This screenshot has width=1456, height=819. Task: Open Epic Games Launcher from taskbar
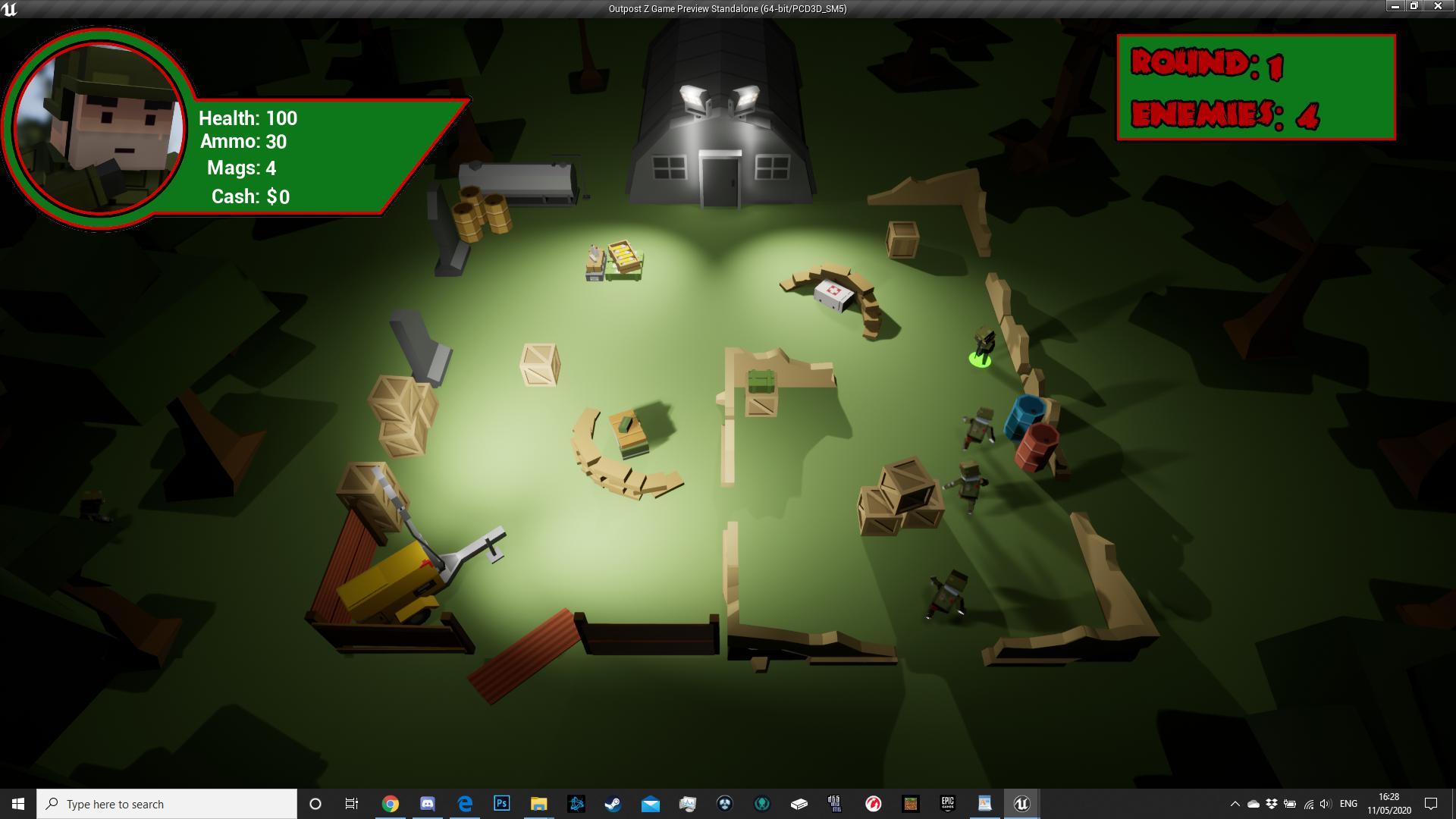click(x=947, y=804)
